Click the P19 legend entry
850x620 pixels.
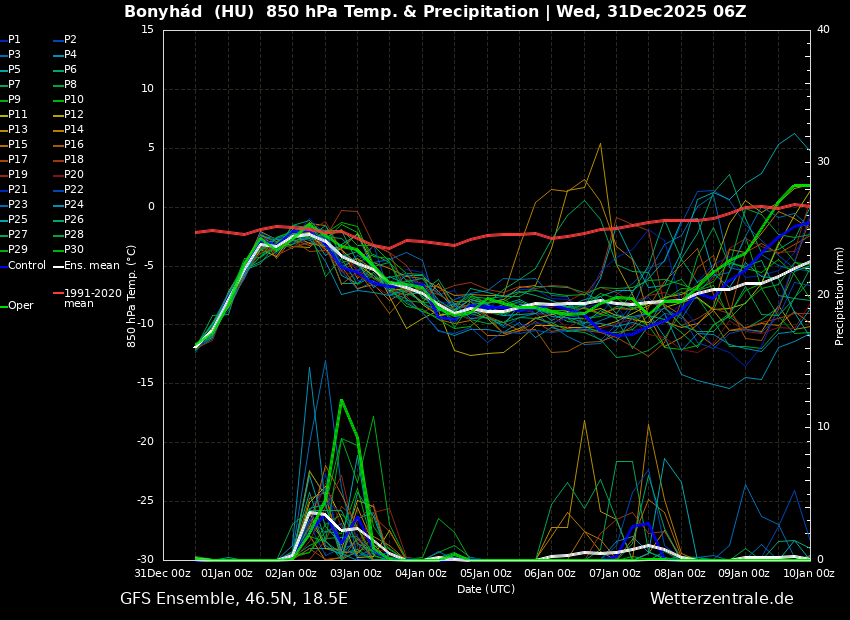18,175
